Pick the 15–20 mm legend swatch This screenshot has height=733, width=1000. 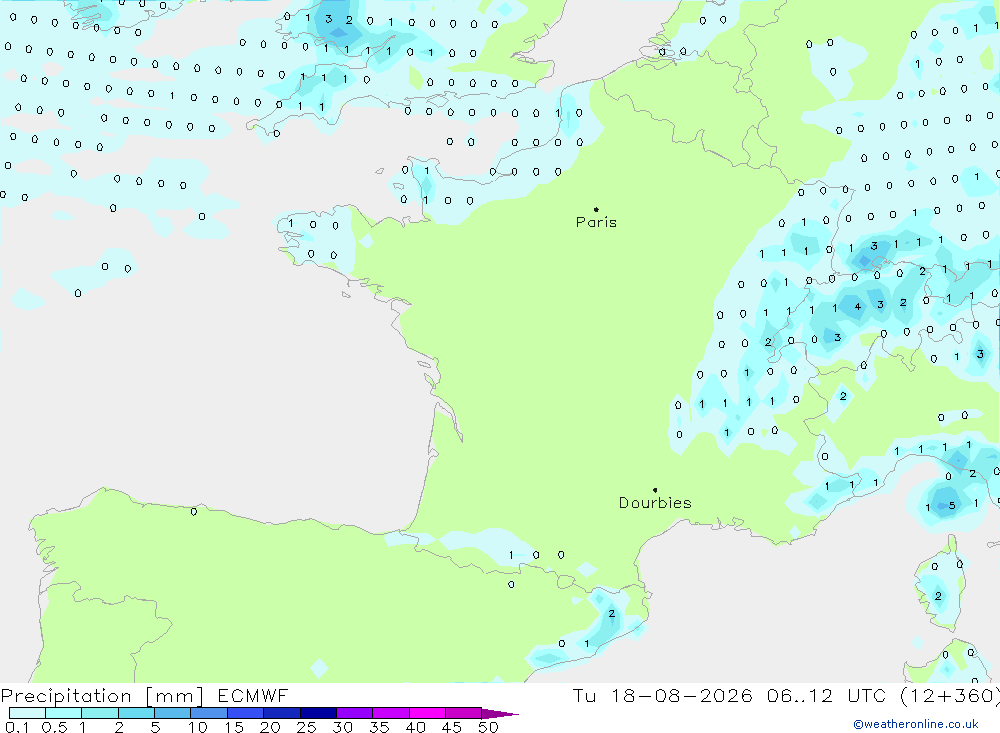(246, 713)
